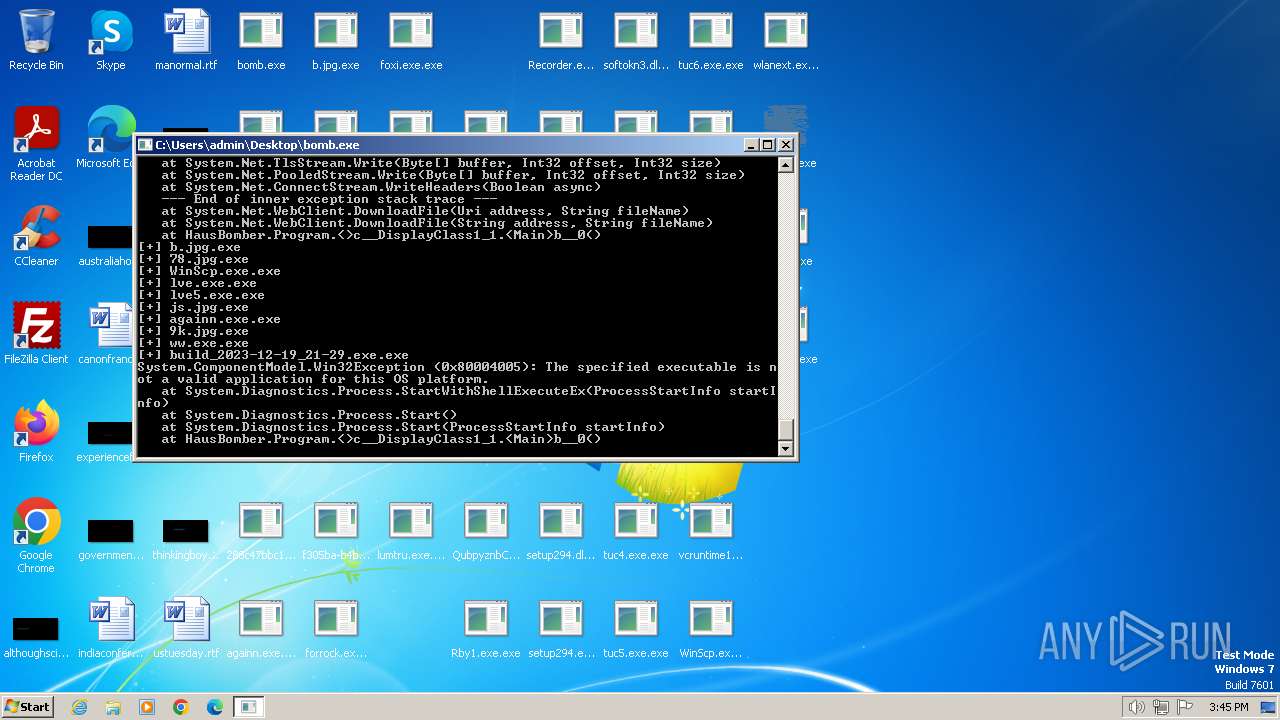Select the againn.exe... desktop file

coord(261,628)
